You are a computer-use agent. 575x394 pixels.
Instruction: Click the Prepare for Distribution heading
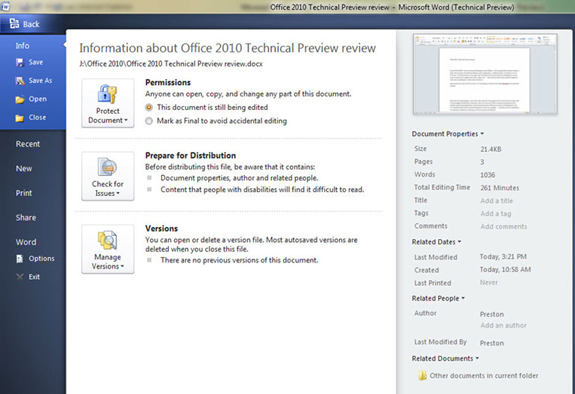point(190,156)
